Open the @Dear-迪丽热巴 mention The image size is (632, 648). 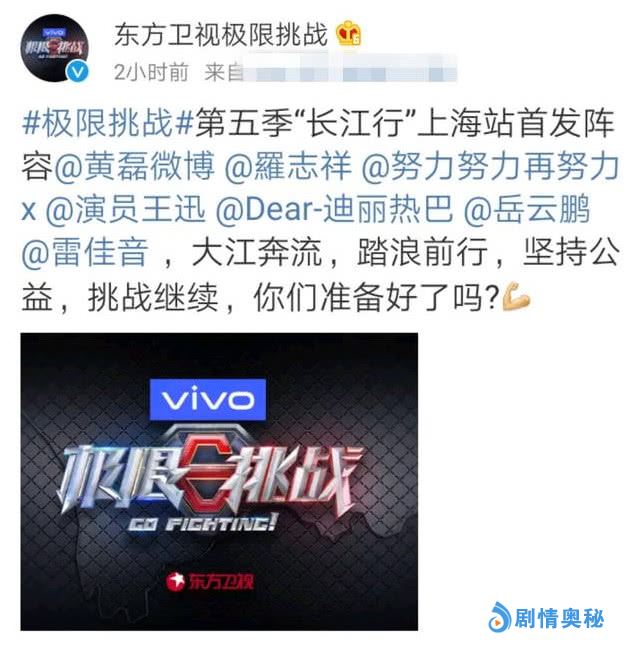(x=334, y=209)
